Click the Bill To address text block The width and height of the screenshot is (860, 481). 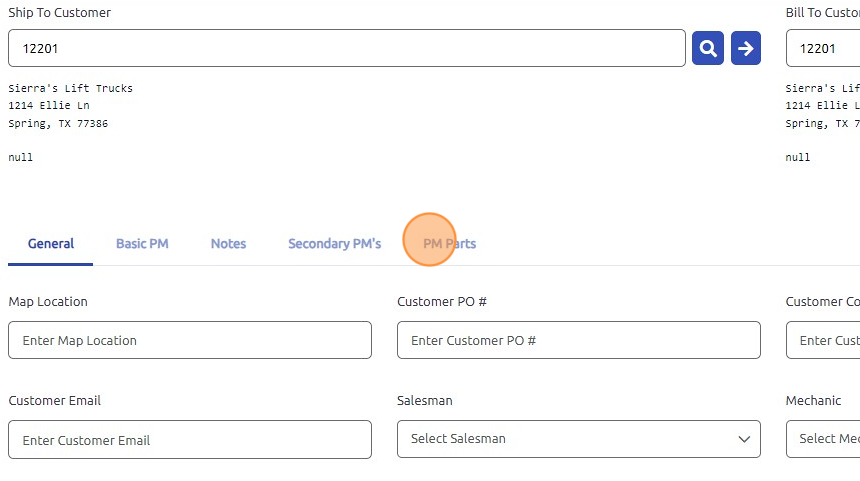[x=822, y=106]
